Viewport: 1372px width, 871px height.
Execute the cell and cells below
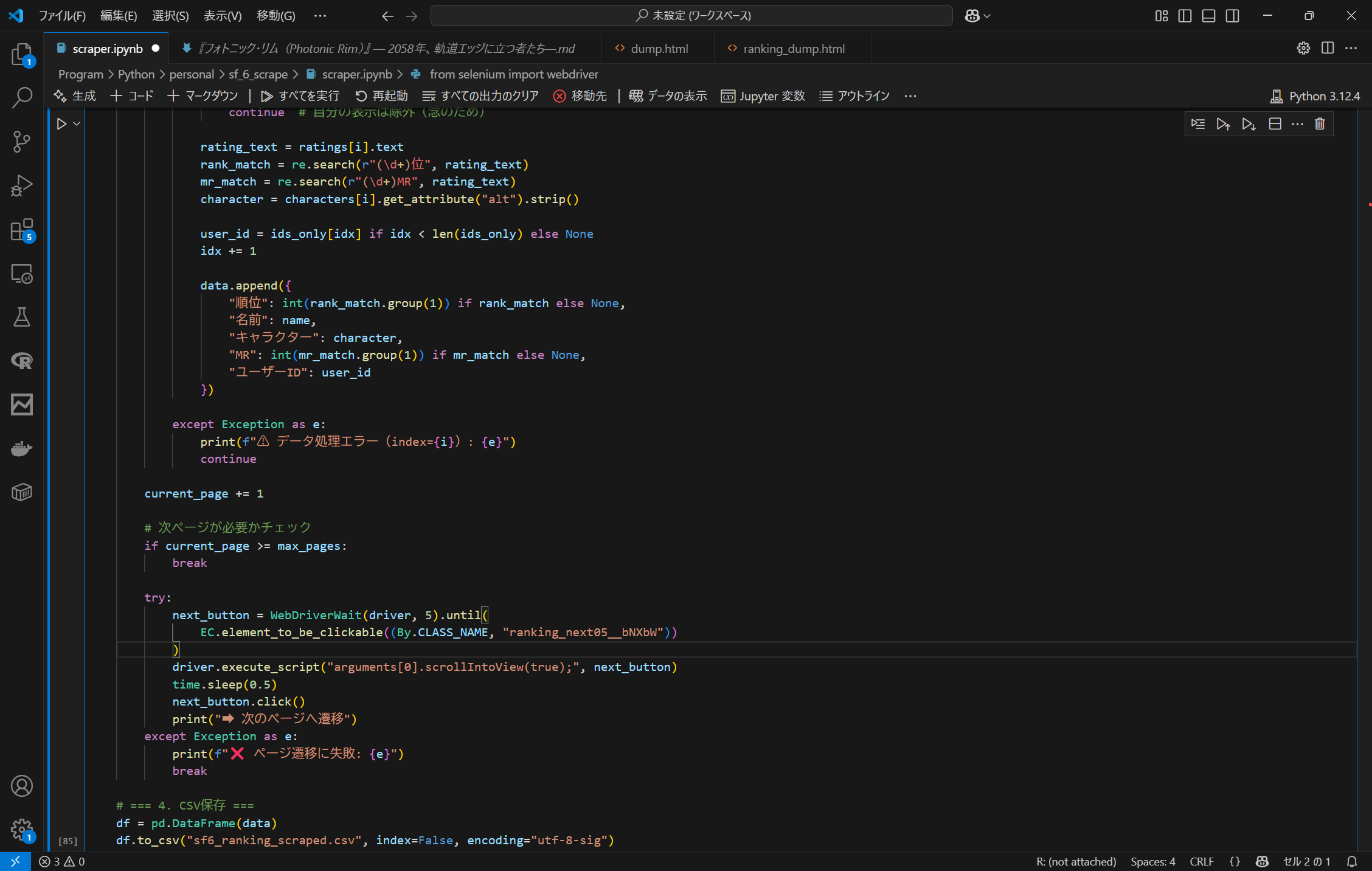[1249, 124]
